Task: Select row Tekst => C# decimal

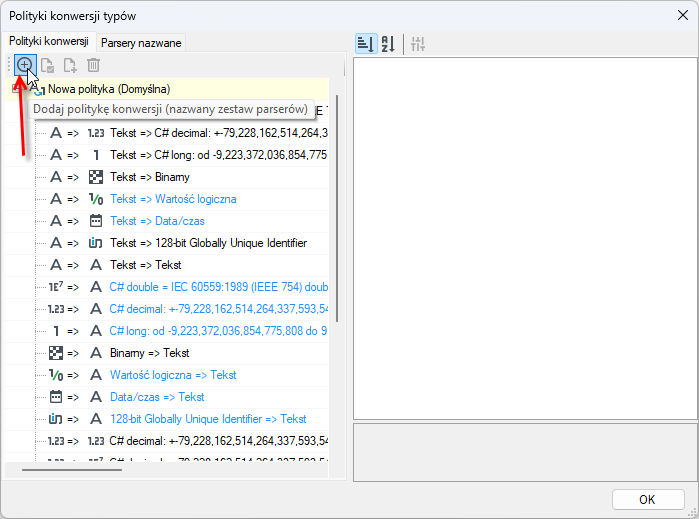Action: point(219,133)
